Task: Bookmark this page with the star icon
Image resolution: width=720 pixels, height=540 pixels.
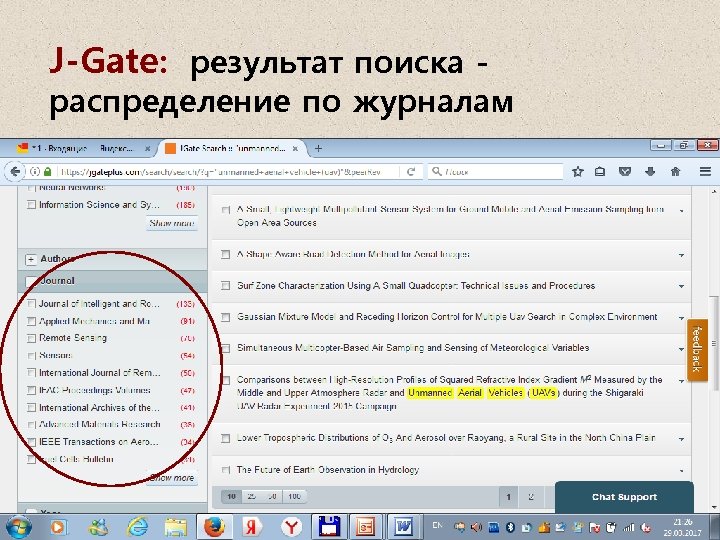Action: click(x=578, y=172)
